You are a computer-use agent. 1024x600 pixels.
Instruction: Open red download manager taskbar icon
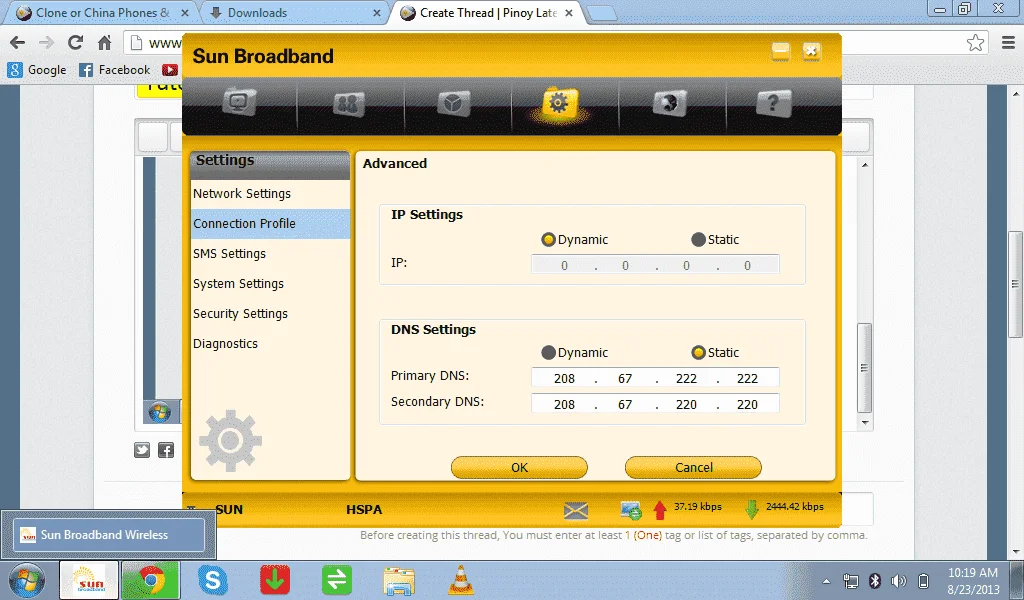click(275, 580)
